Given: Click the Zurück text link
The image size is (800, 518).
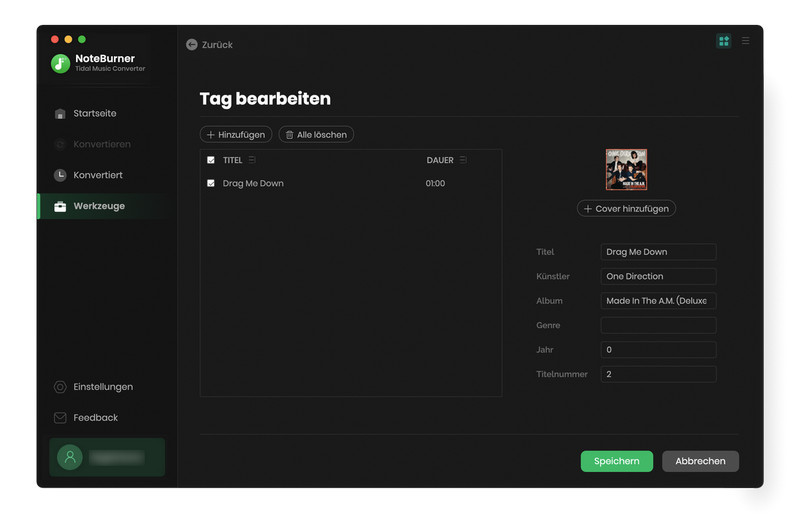Looking at the screenshot, I should (217, 45).
